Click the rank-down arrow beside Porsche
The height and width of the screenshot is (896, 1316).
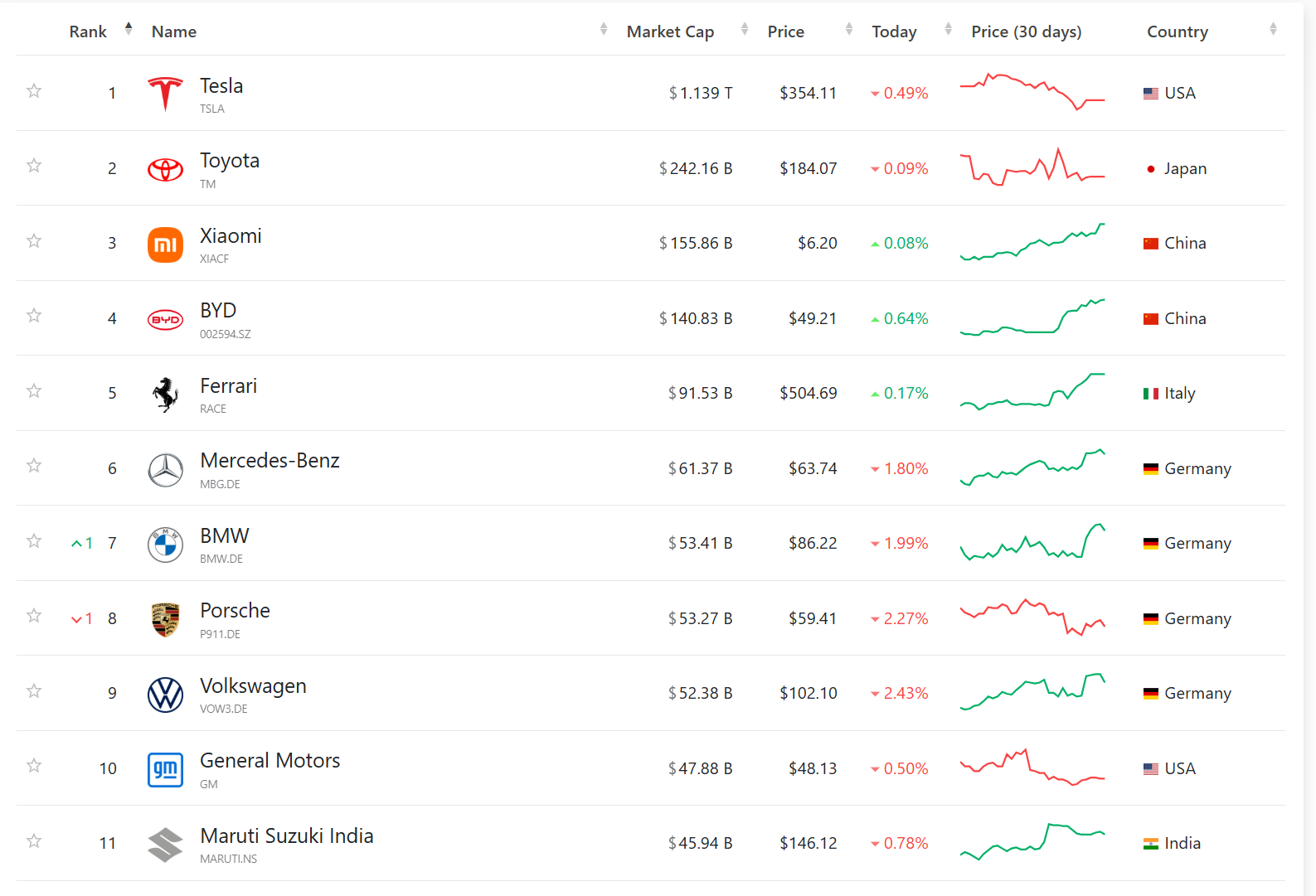tap(76, 619)
